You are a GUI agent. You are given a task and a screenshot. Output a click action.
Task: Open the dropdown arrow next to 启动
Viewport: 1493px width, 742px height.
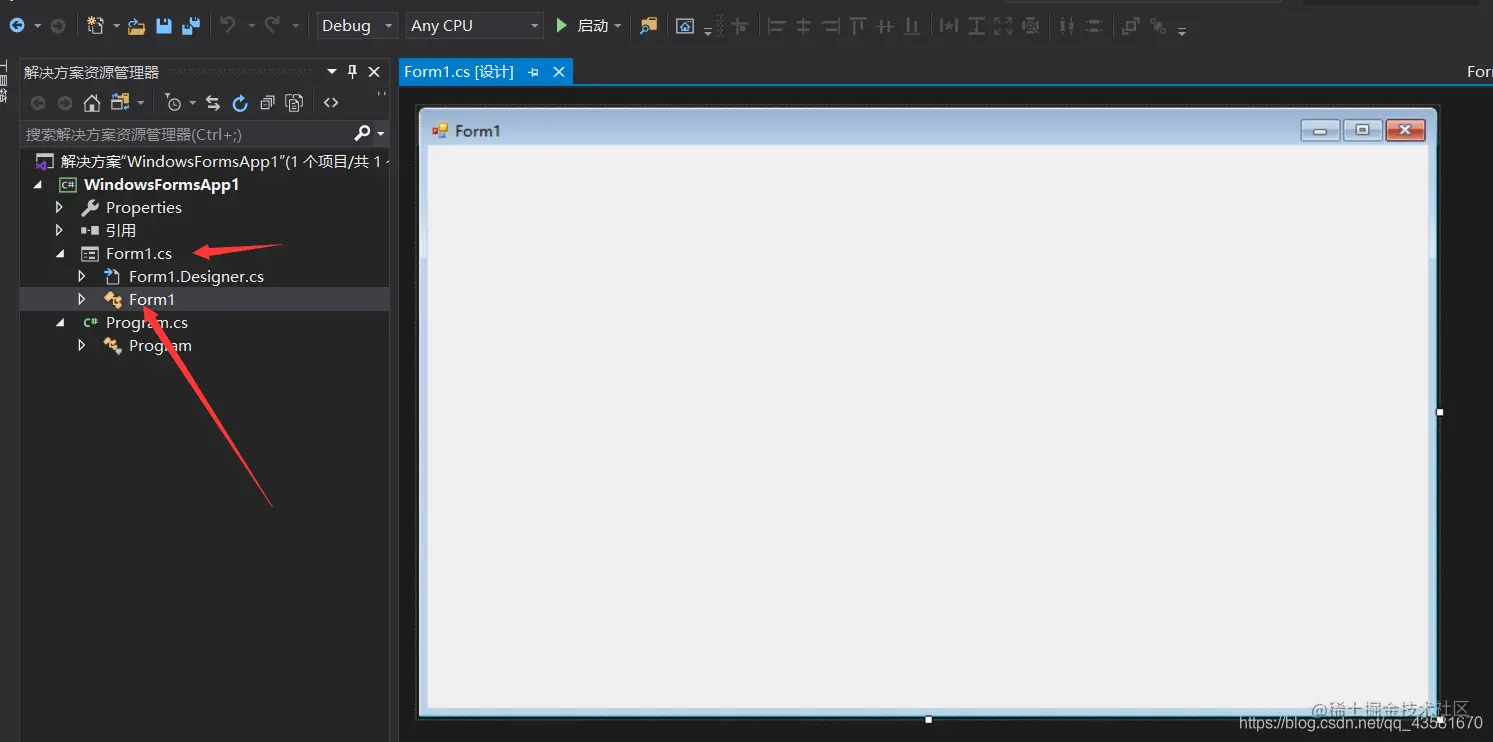coord(618,26)
